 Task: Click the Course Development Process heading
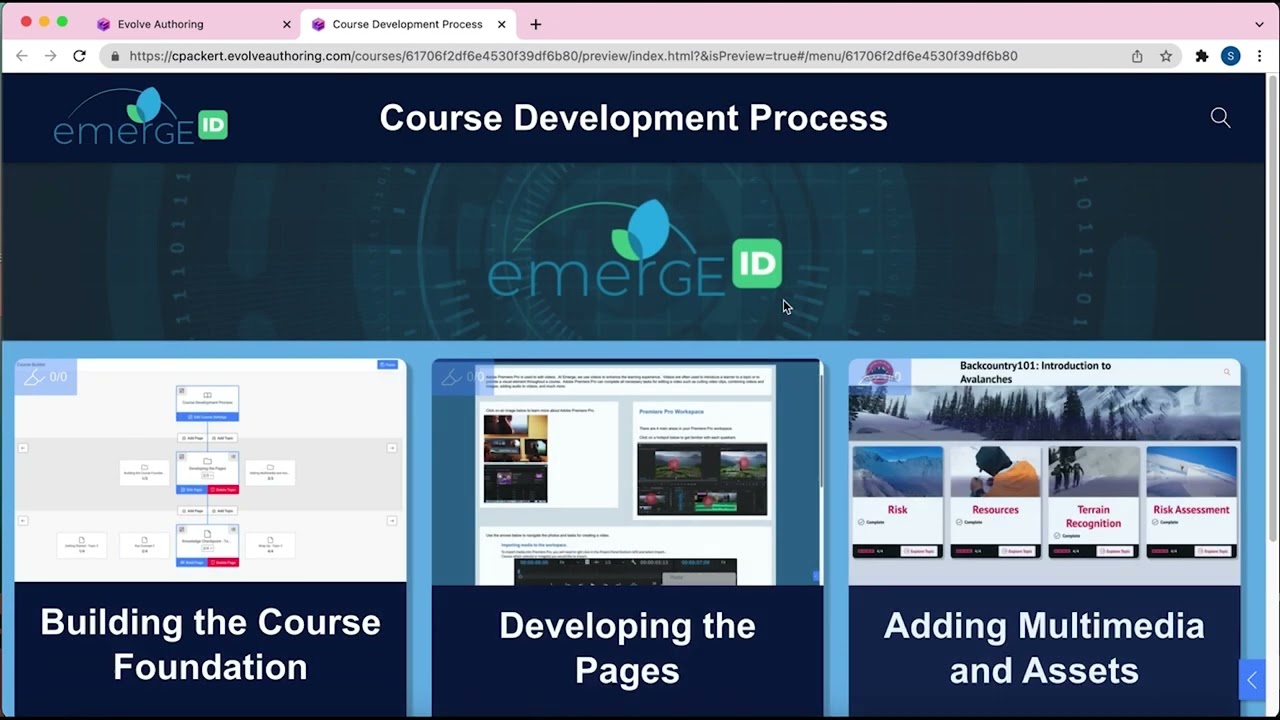tap(633, 118)
